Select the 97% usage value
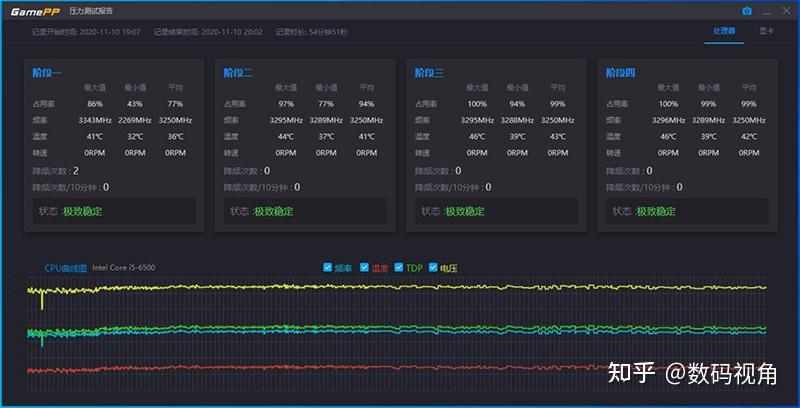Image resolution: width=800 pixels, height=408 pixels. click(x=286, y=104)
